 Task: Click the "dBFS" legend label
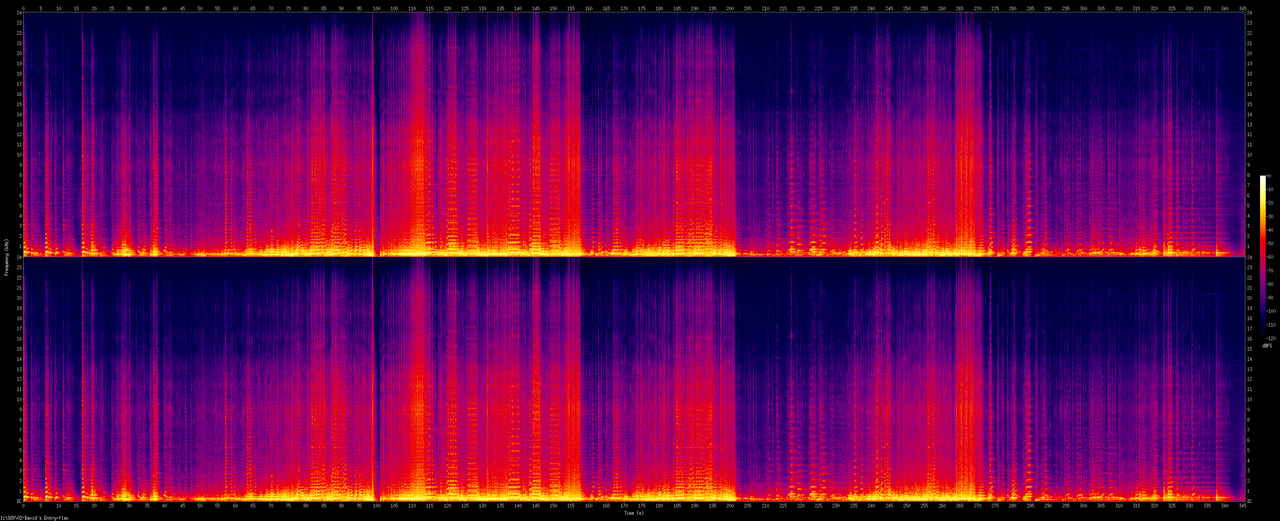(1267, 346)
